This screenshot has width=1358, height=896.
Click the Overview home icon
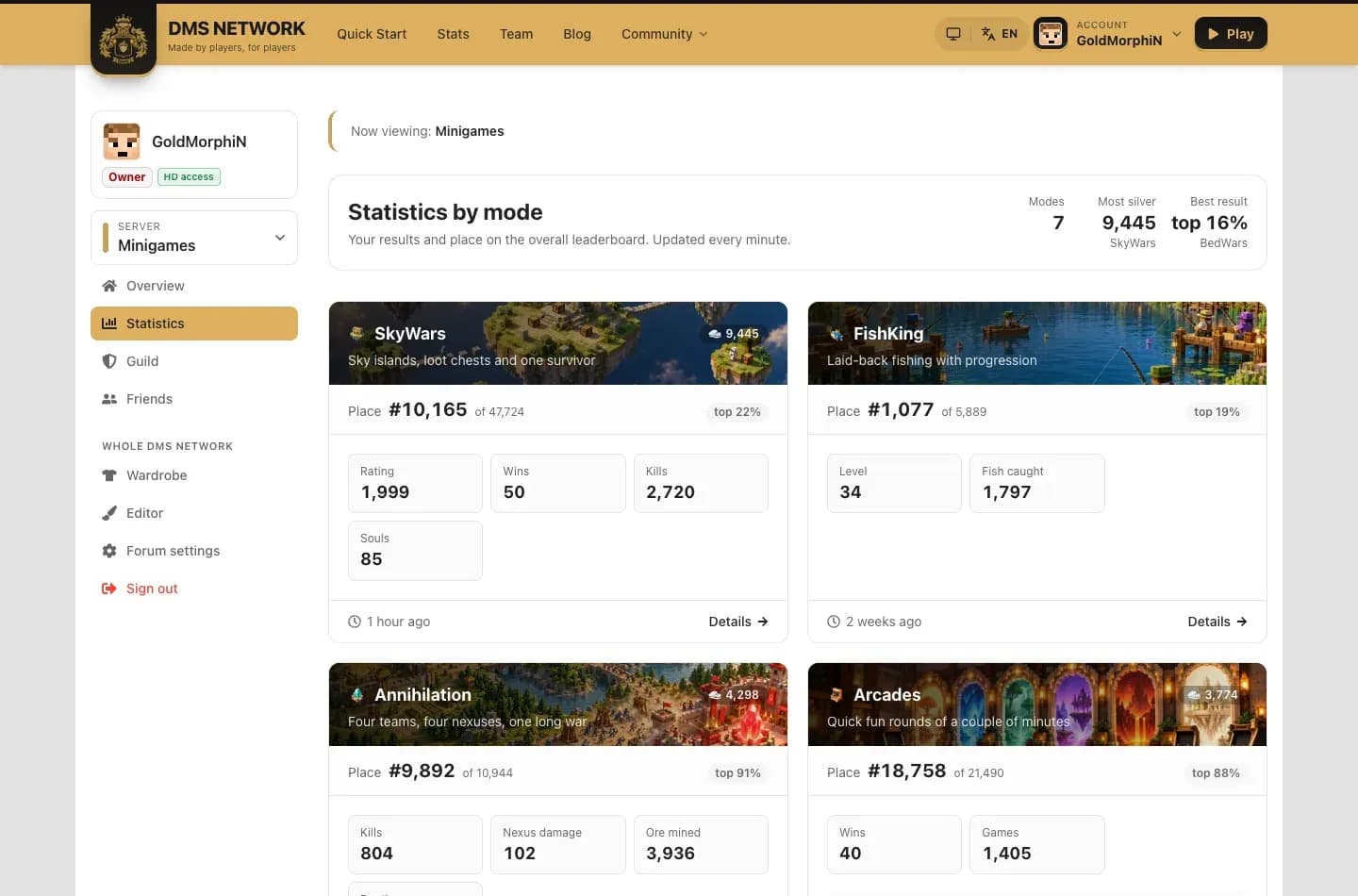(109, 286)
